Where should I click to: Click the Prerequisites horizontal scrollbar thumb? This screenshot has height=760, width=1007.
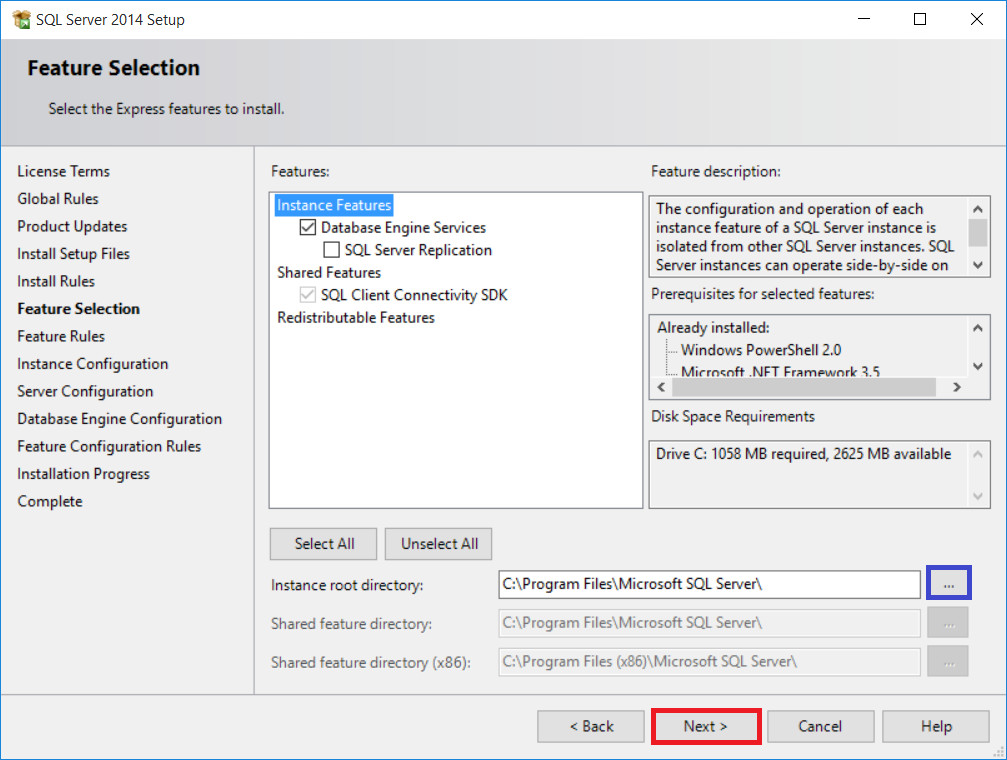[x=803, y=387]
